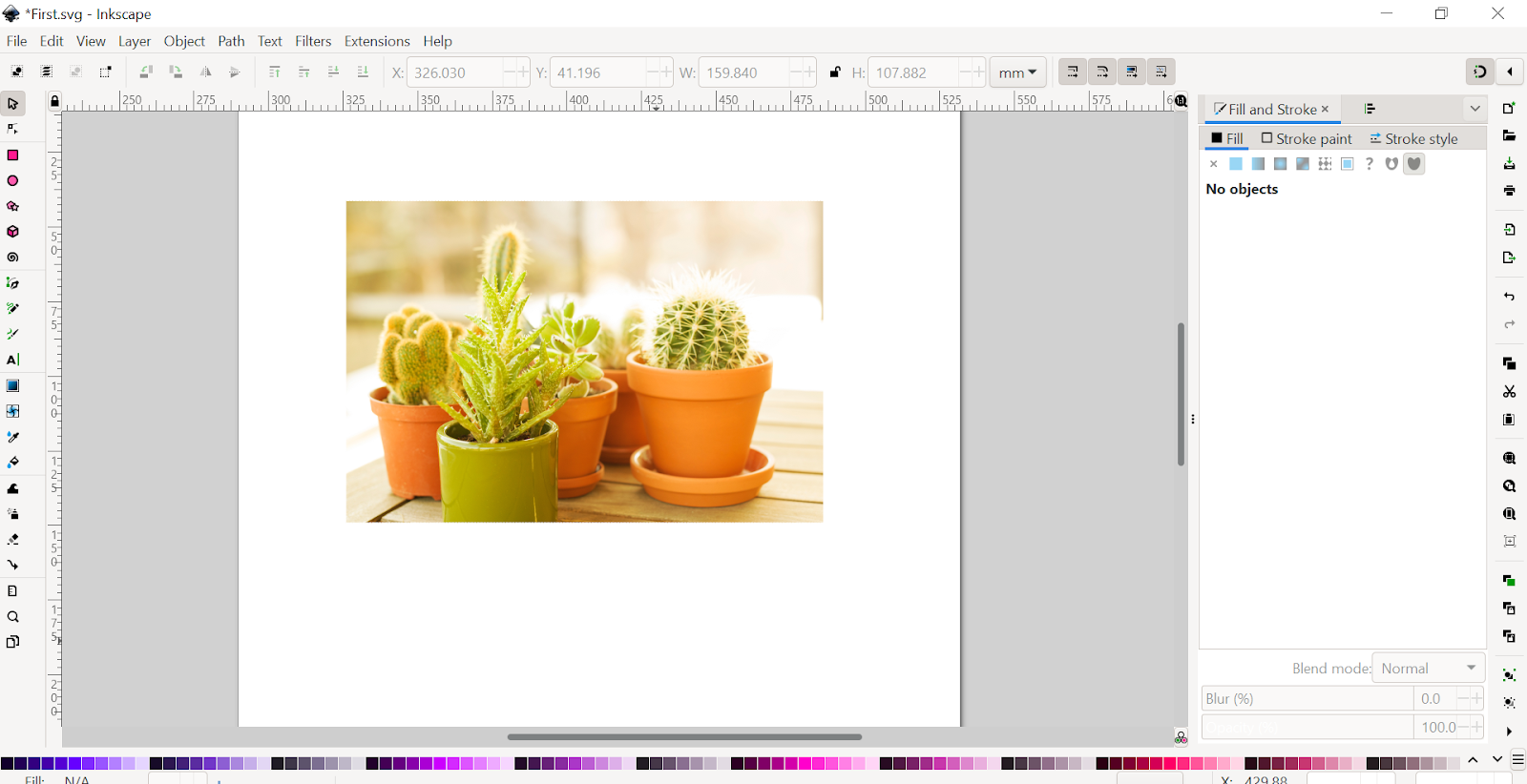Close the Fill and Stroke tab

pyautogui.click(x=1325, y=109)
